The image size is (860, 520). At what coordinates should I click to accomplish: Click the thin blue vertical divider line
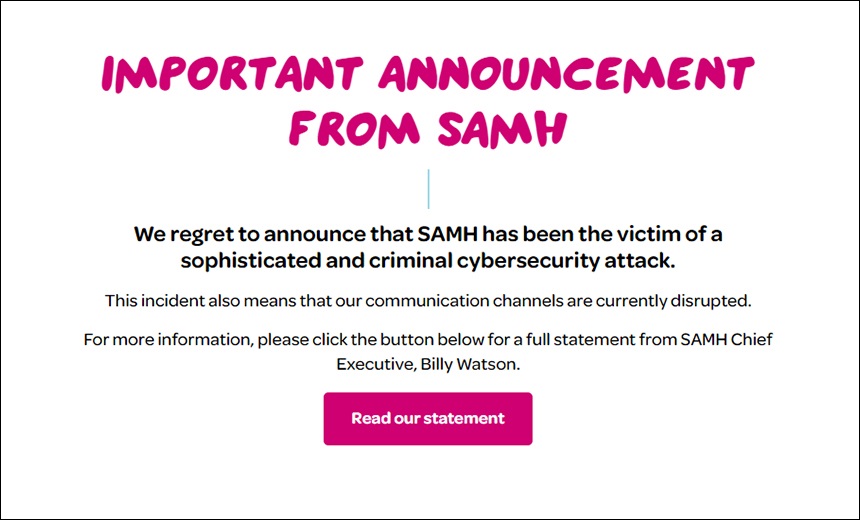(428, 189)
